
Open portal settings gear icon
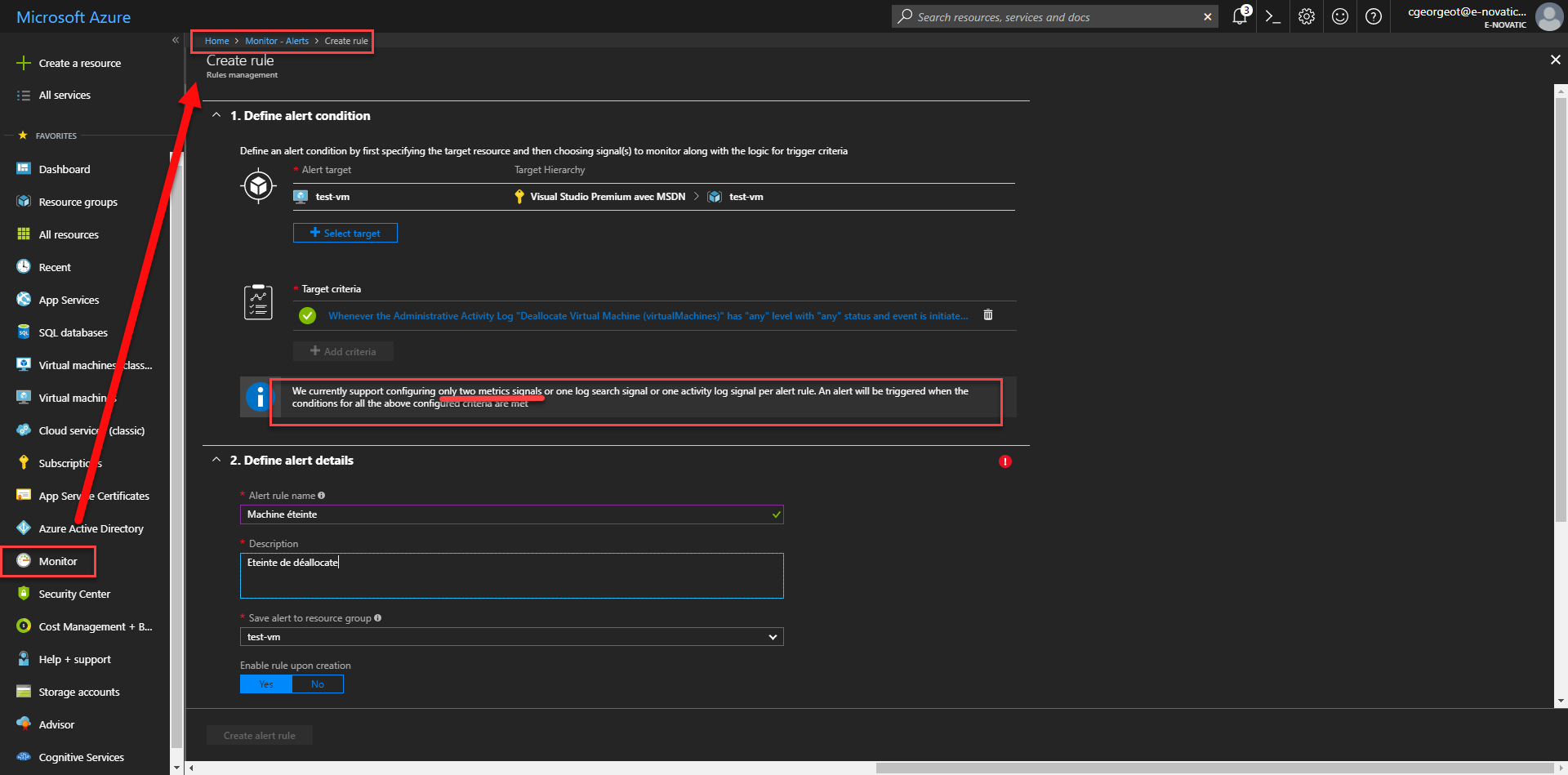(1307, 16)
